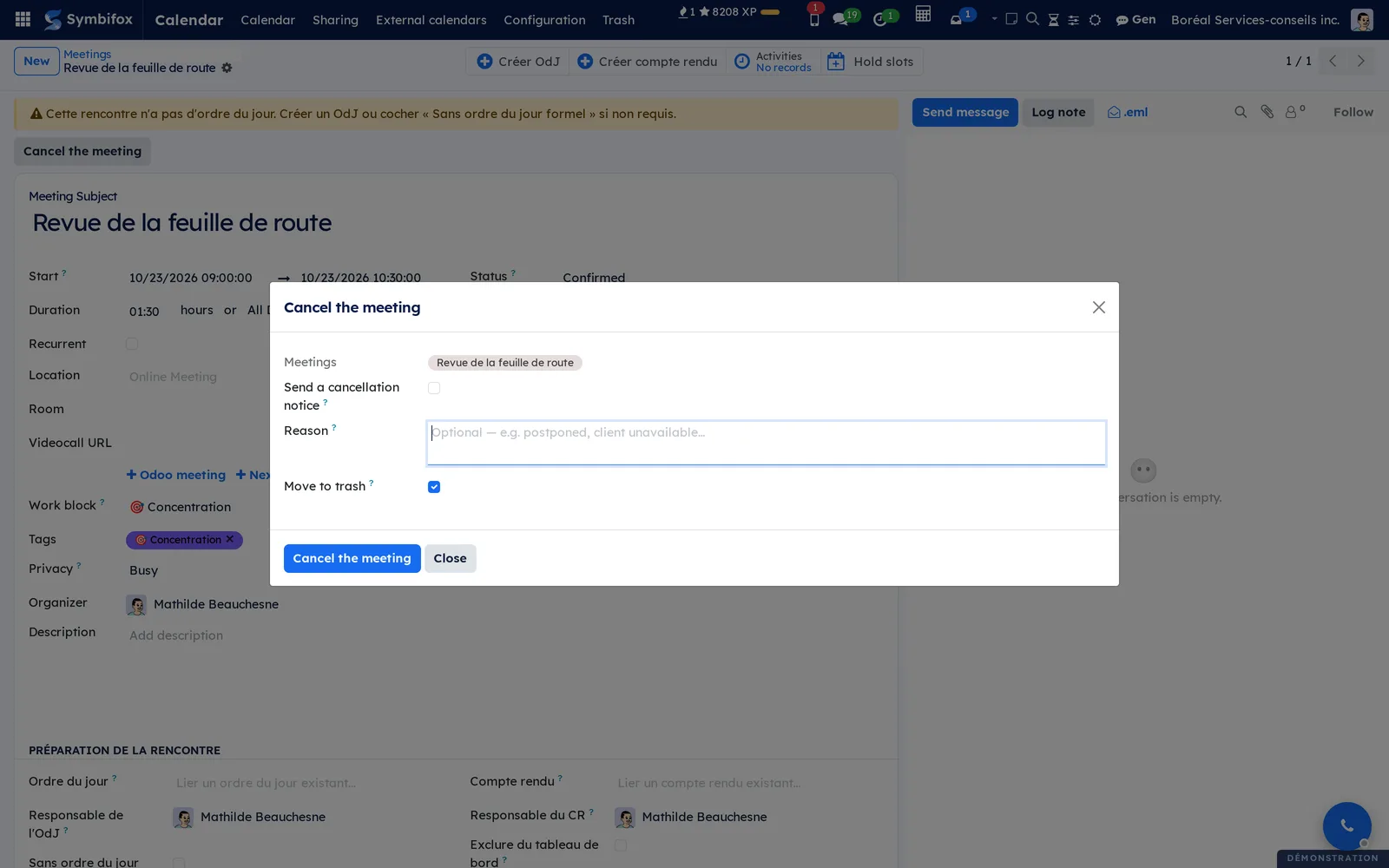Open the sliders settings icon in navbar
Viewport: 1389px width, 868px height.
tap(1074, 19)
